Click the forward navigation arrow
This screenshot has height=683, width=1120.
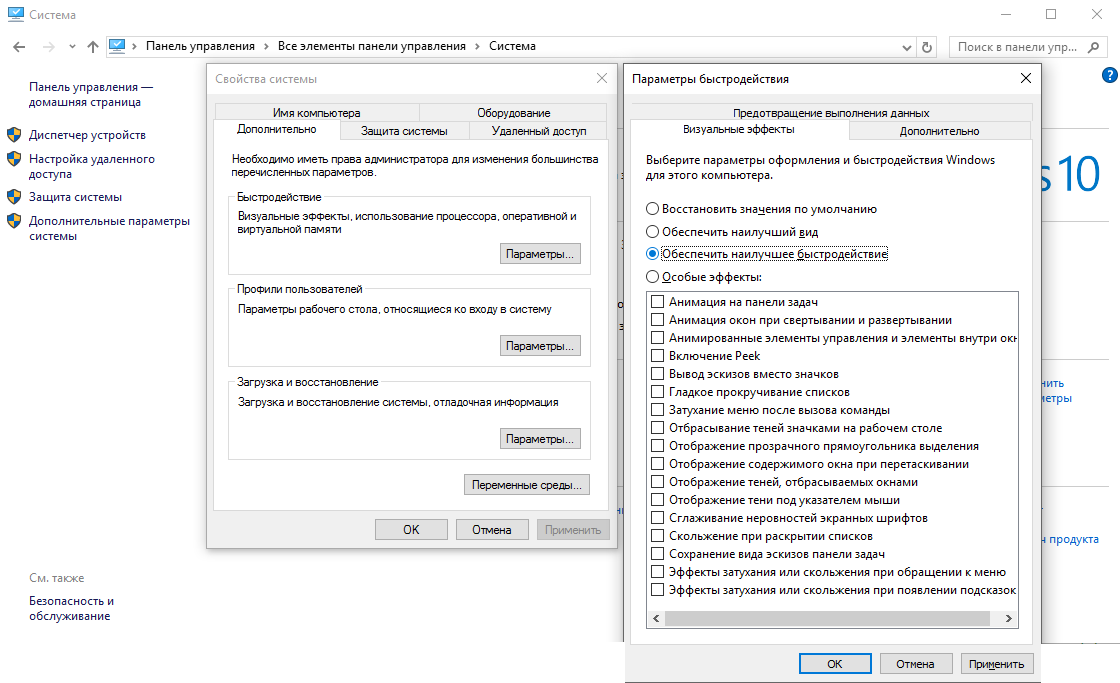click(49, 46)
